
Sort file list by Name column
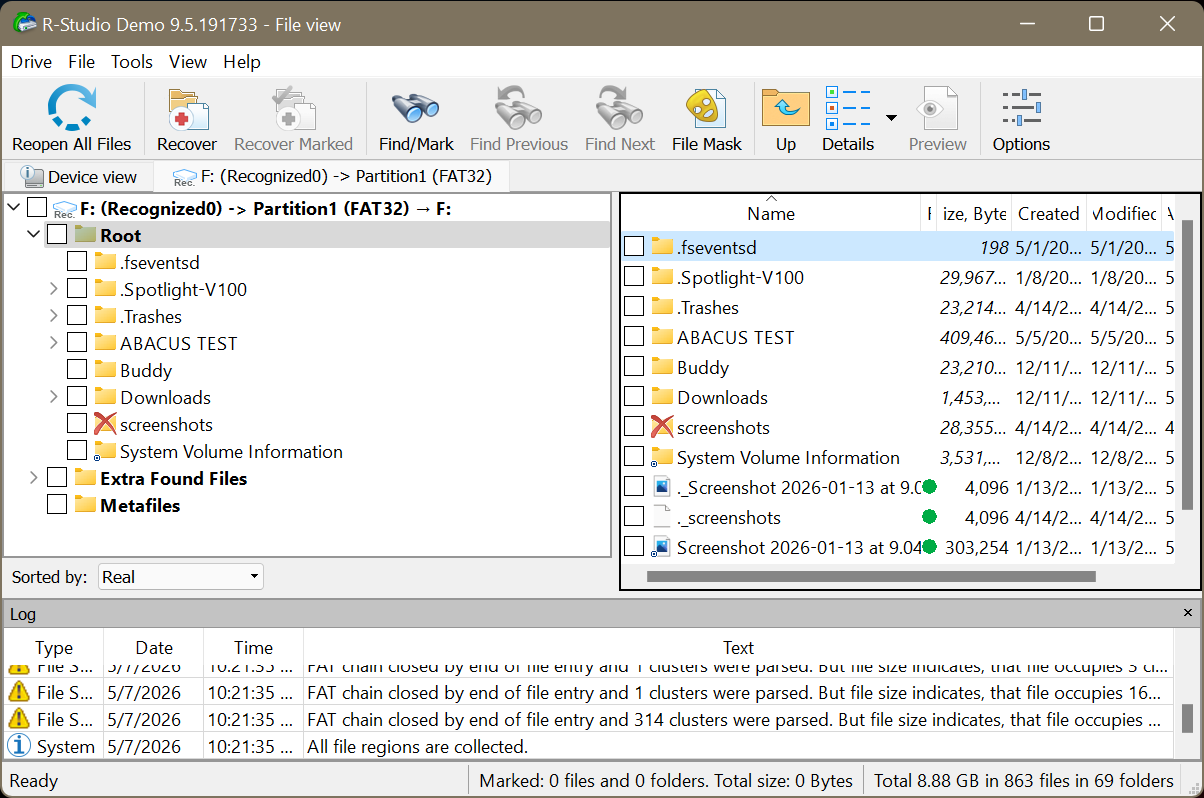point(771,213)
